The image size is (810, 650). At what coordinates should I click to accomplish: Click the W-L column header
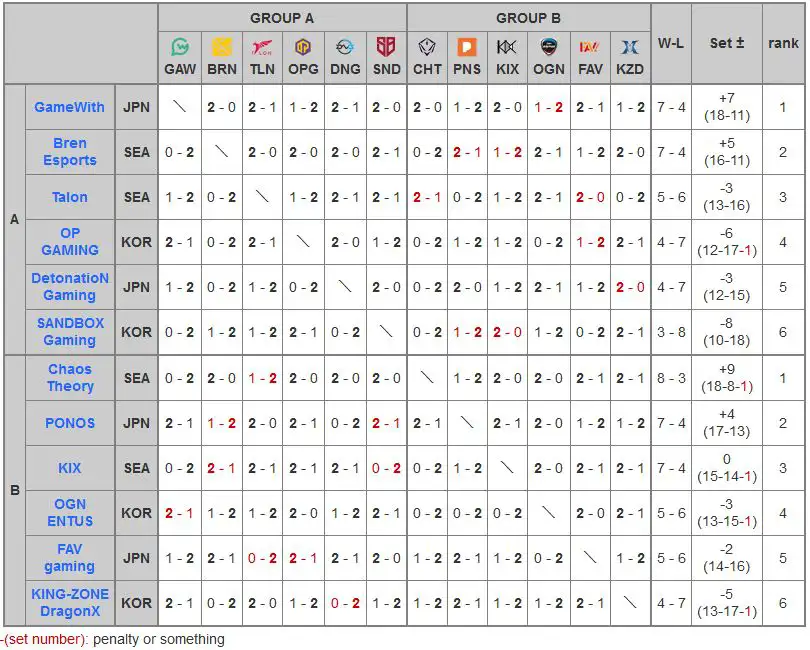[671, 45]
